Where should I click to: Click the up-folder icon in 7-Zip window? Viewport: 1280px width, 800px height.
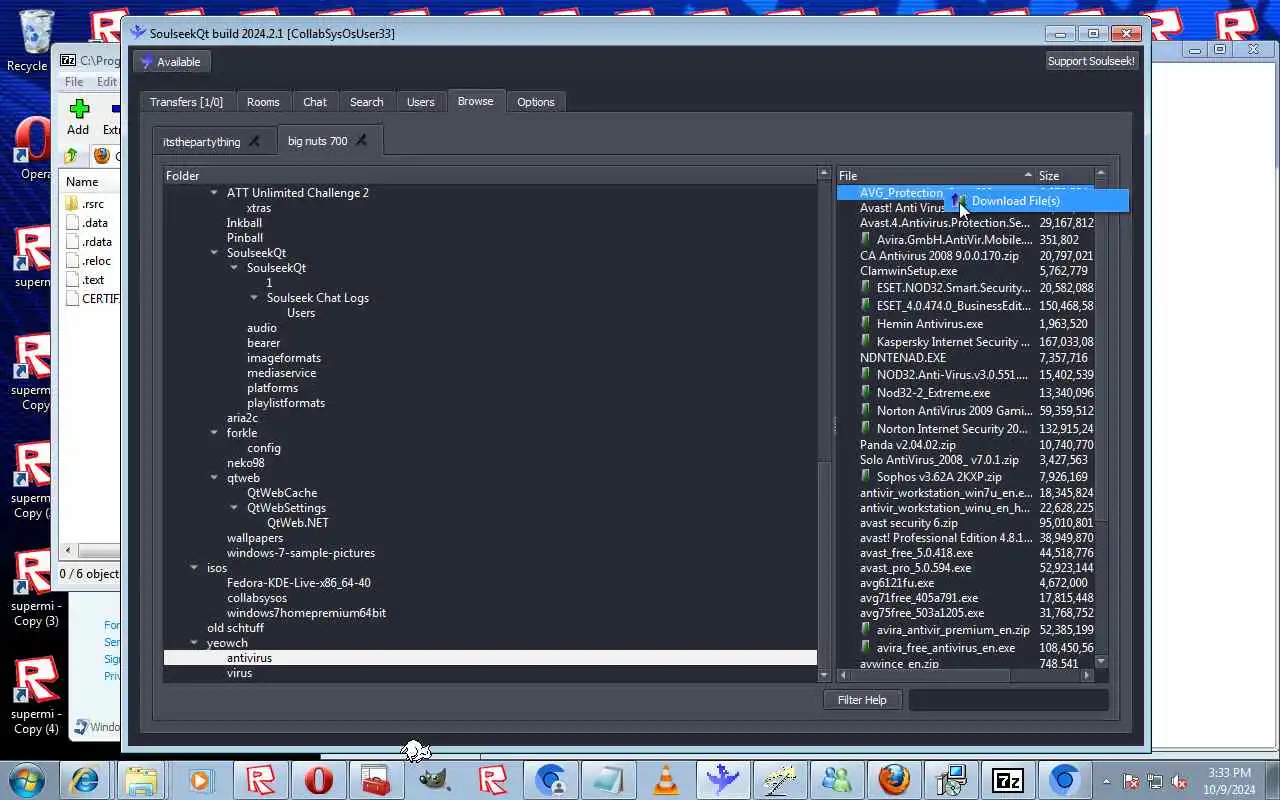[x=71, y=156]
